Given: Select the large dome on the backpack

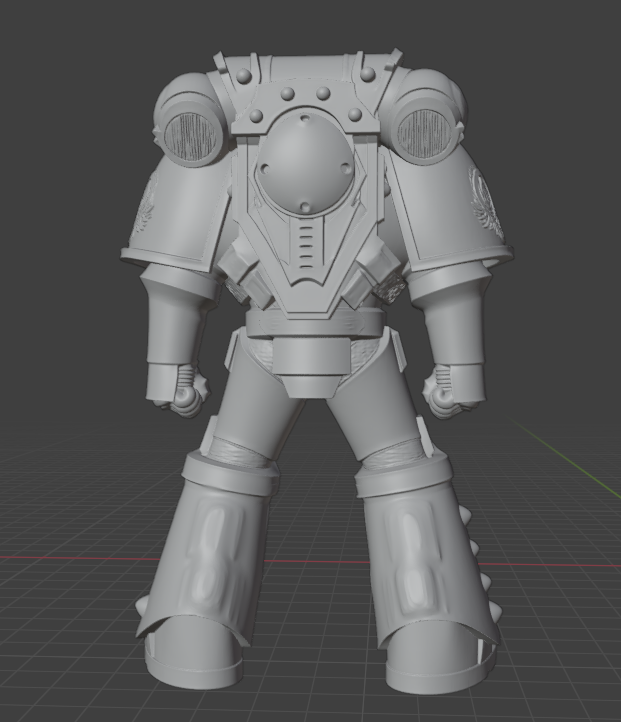Looking at the screenshot, I should tap(304, 162).
